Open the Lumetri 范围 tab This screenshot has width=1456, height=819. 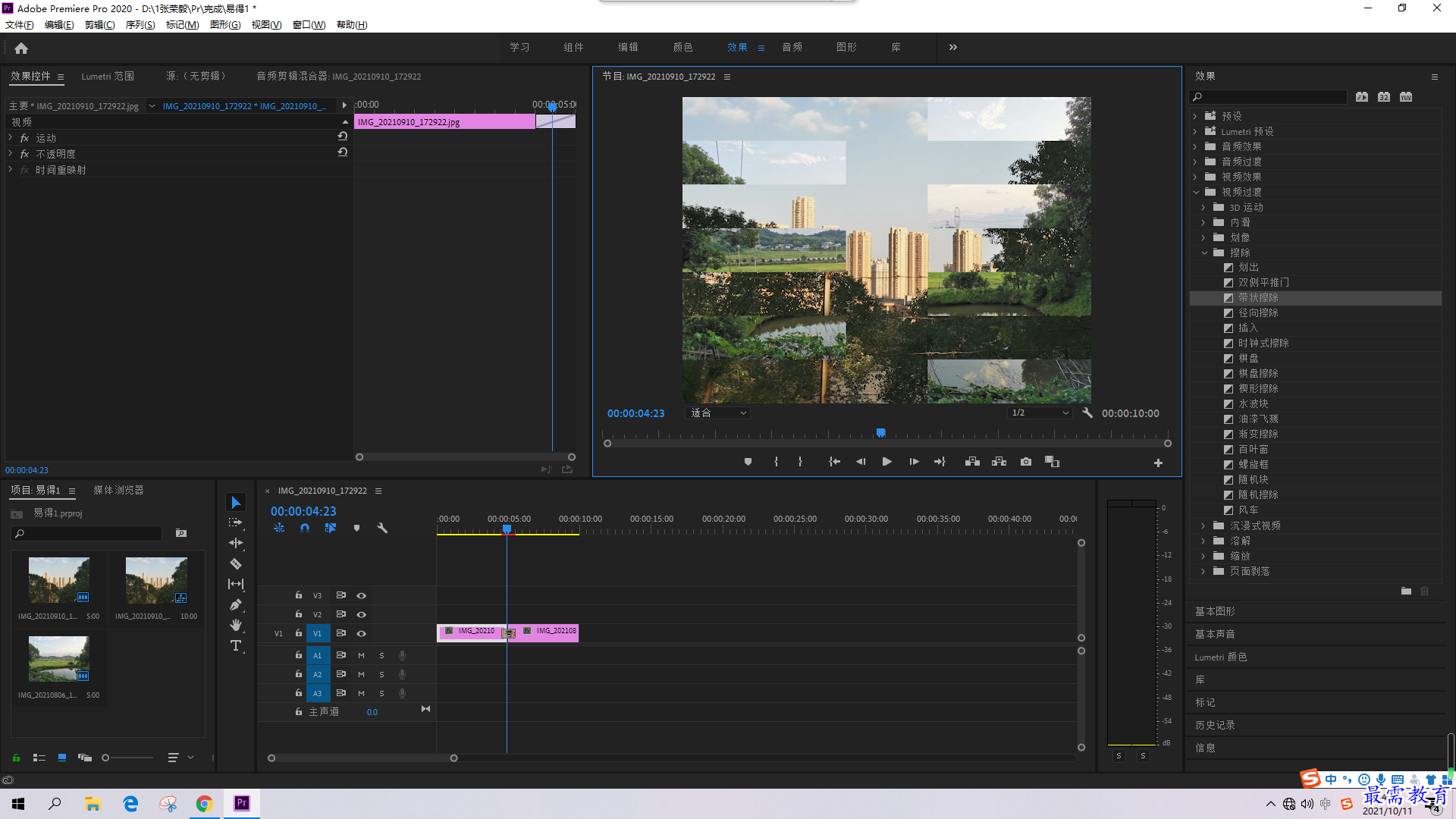[x=108, y=77]
